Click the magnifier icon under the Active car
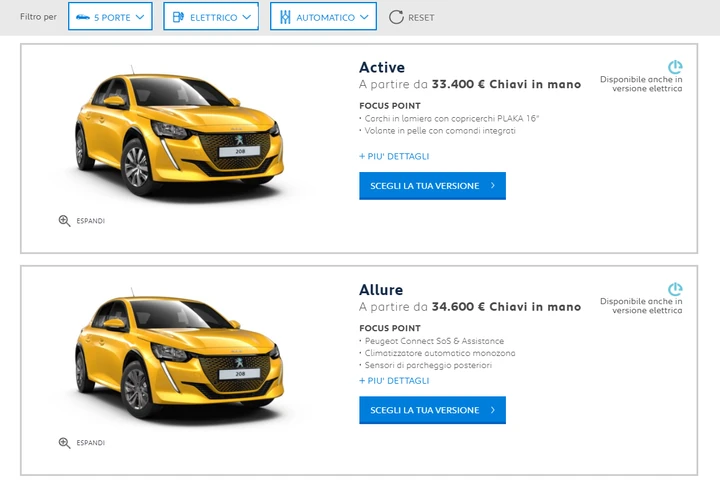Screen dimensions: 720x487 (x=64, y=221)
